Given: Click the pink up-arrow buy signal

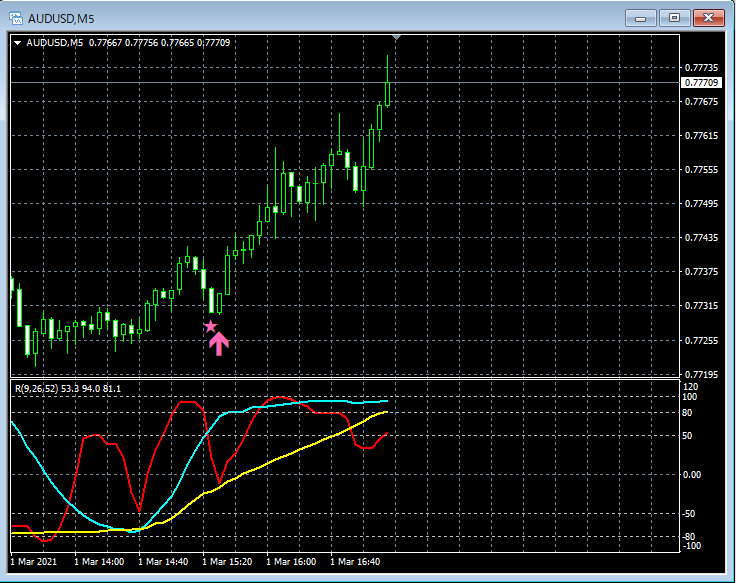Looking at the screenshot, I should (219, 344).
